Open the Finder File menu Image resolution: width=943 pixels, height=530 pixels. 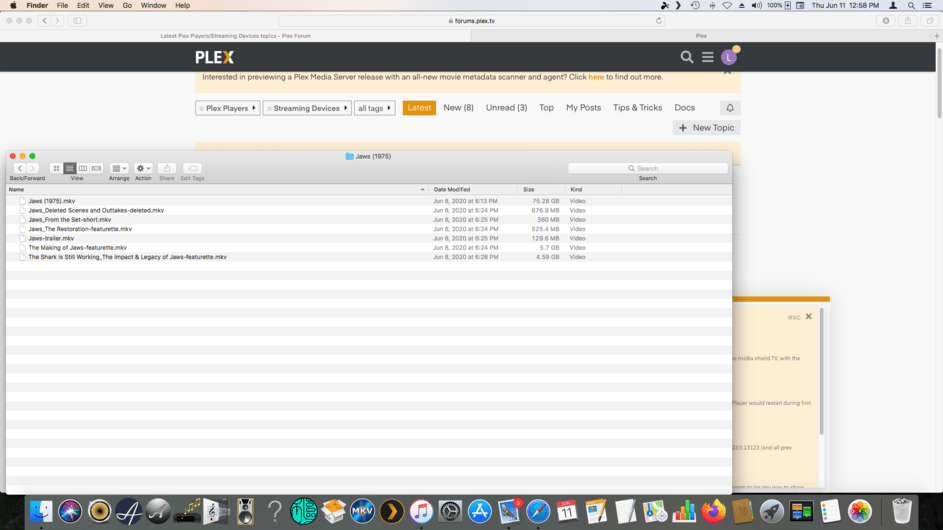(62, 5)
